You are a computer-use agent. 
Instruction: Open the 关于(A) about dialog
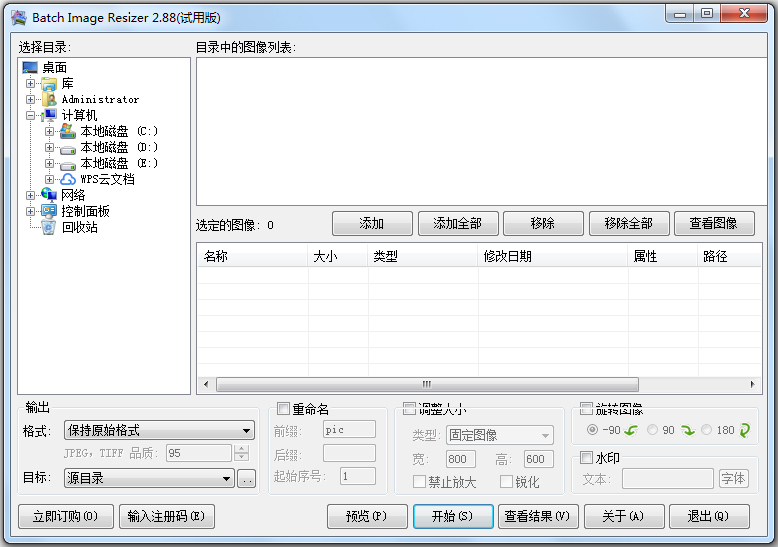[624, 517]
